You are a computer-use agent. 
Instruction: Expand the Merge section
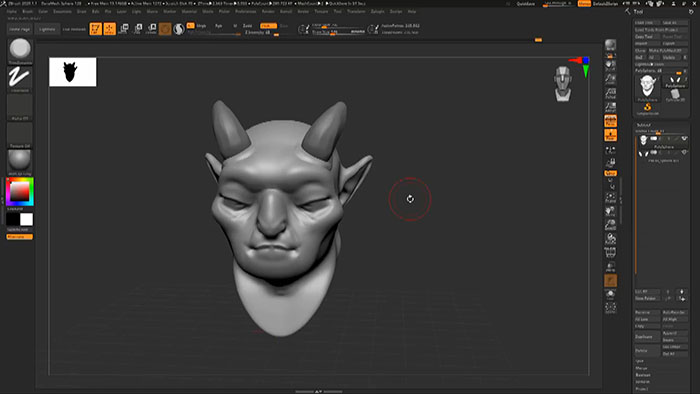click(641, 368)
